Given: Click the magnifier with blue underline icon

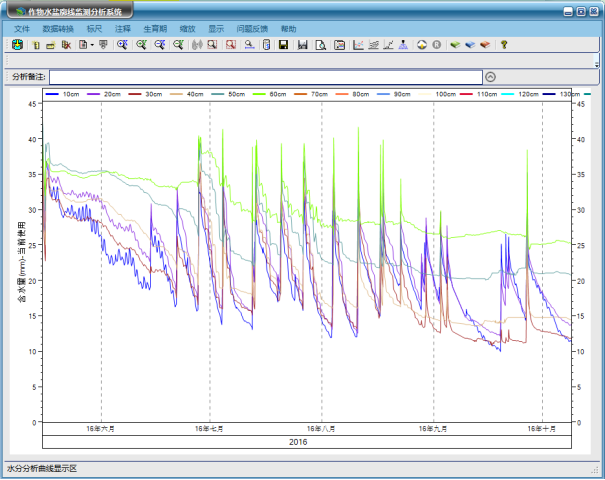Looking at the screenshot, I should [250, 45].
